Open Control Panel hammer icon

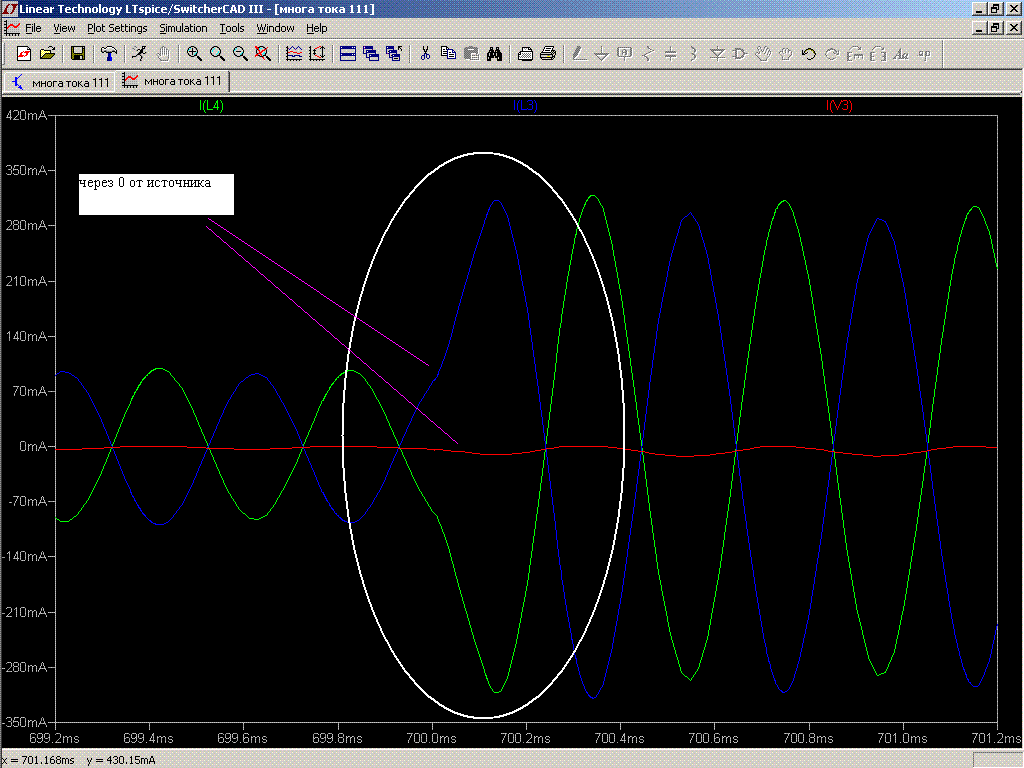pyautogui.click(x=109, y=54)
